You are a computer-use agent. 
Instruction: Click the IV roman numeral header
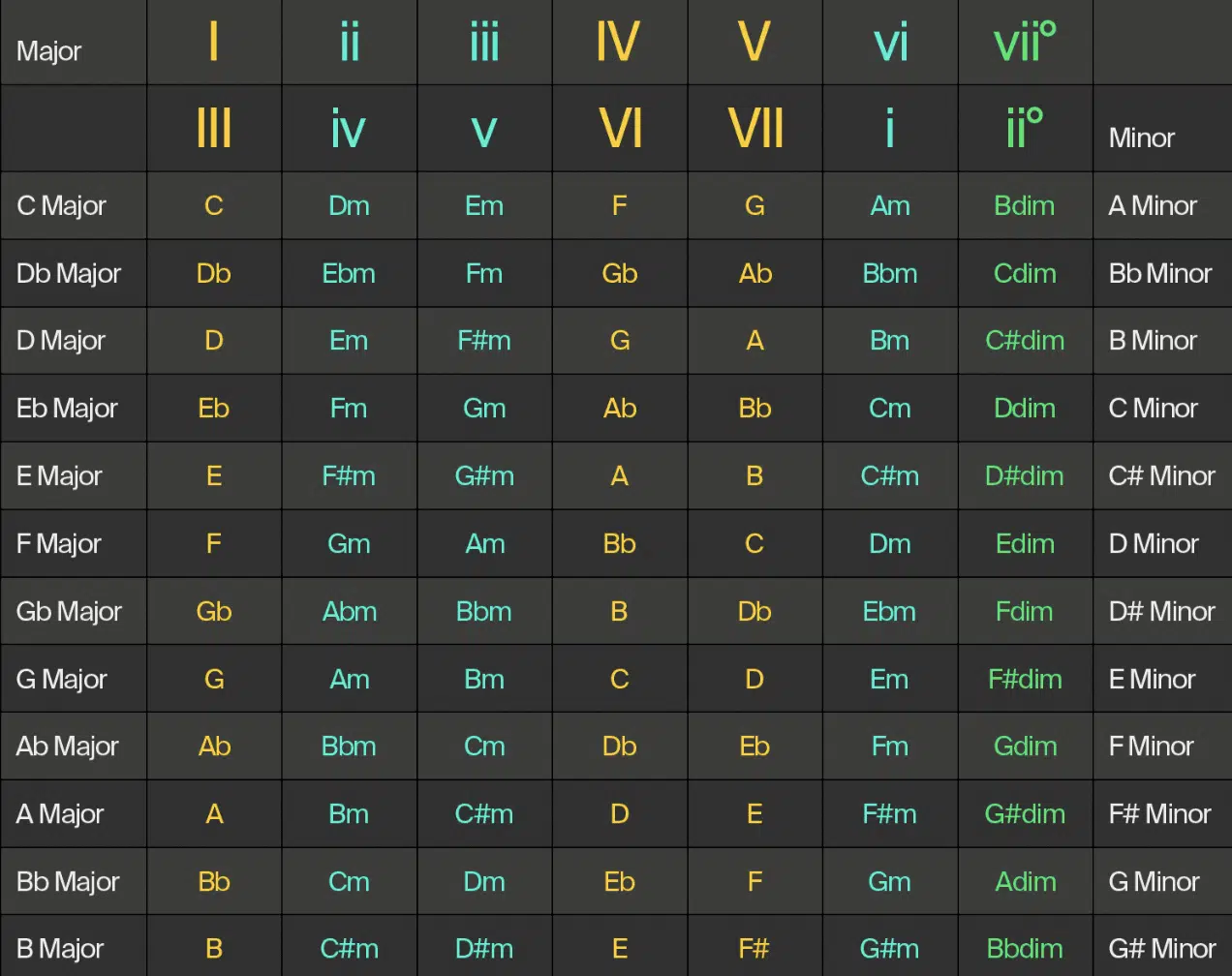tap(618, 42)
